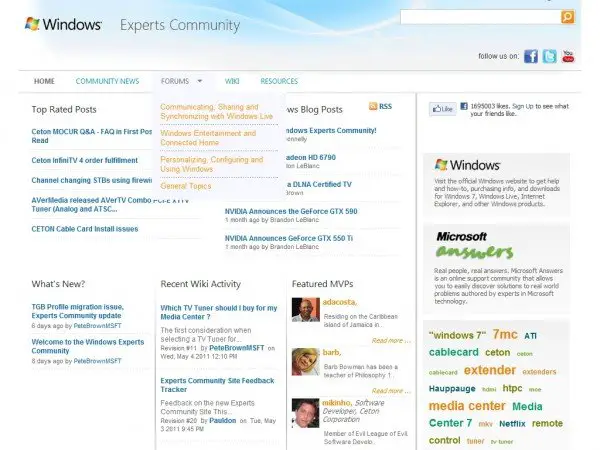This screenshot has width=600, height=450.
Task: Select General Topics forum entry
Action: click(x=186, y=186)
